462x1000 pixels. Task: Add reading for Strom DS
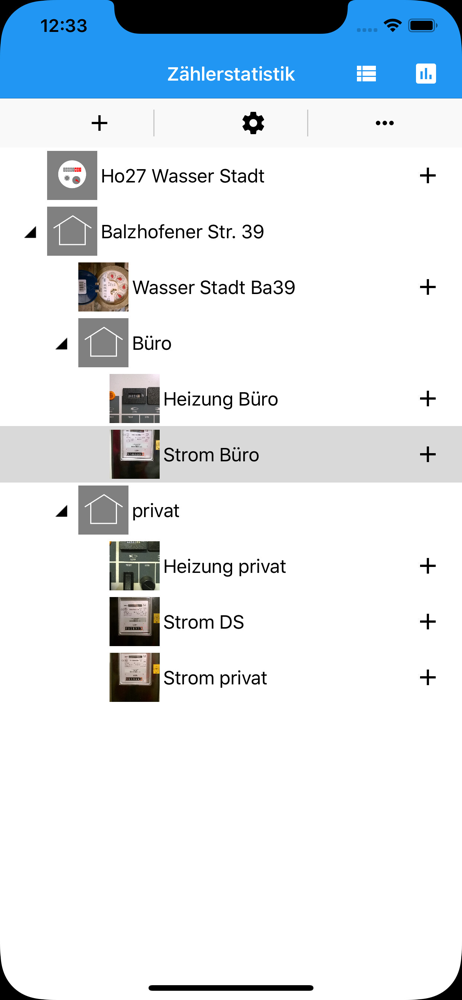428,621
